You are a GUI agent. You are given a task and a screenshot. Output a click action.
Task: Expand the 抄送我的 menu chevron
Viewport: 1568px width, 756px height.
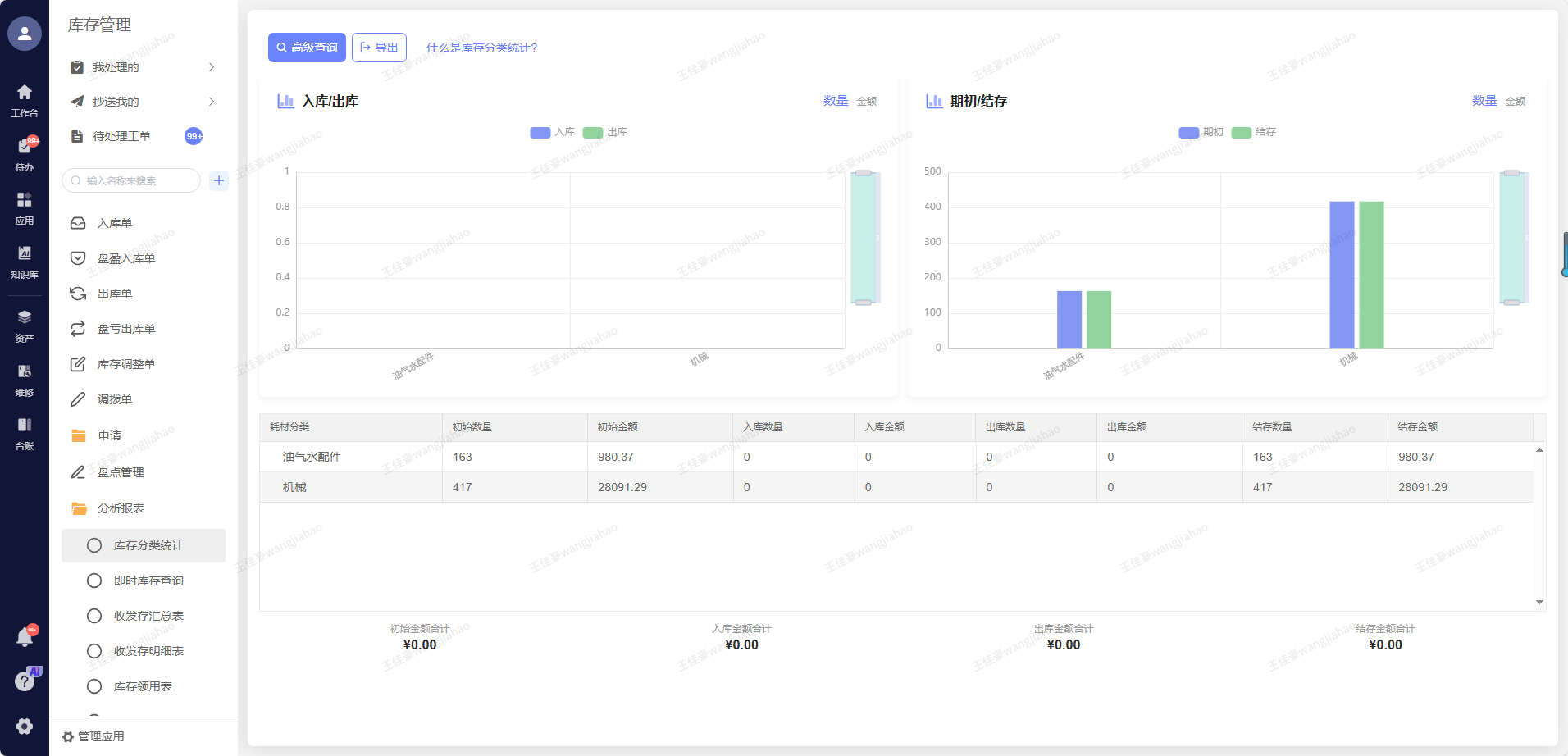click(x=212, y=102)
